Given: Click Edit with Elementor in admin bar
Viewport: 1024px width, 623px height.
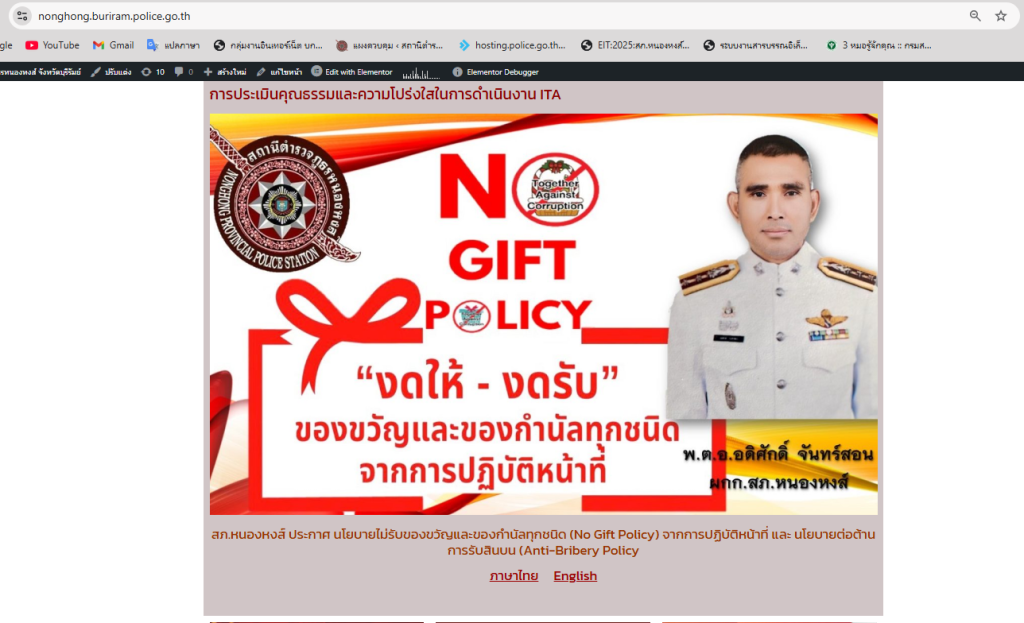Looking at the screenshot, I should click(x=352, y=72).
